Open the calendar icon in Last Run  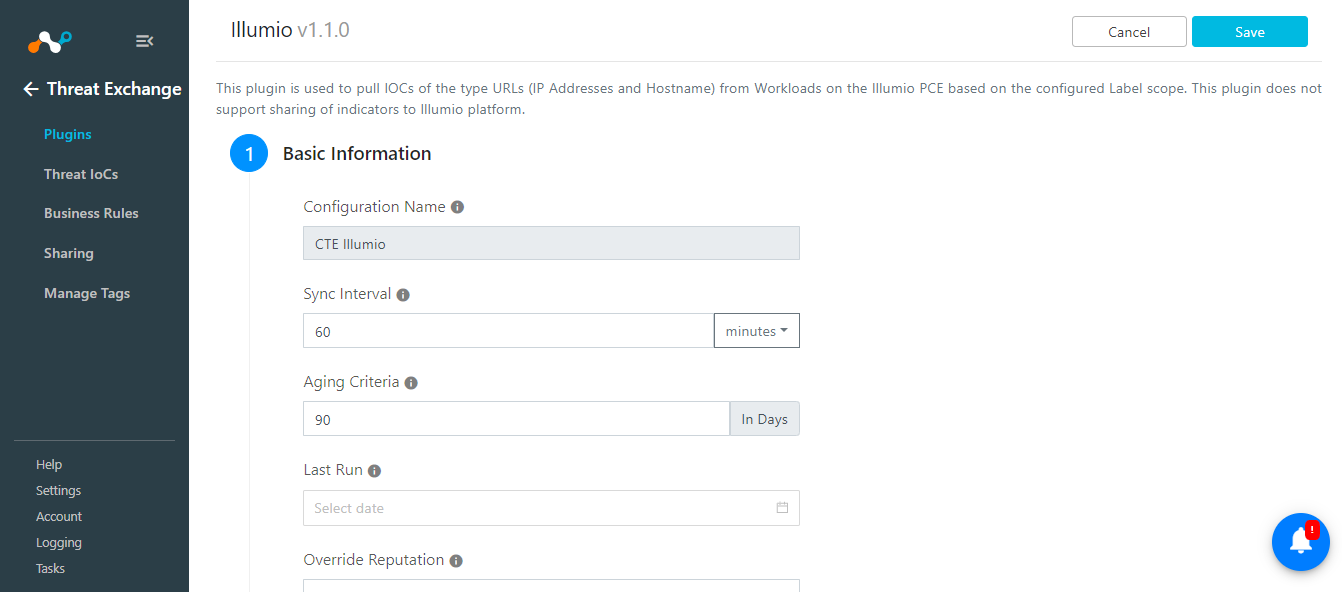click(782, 508)
